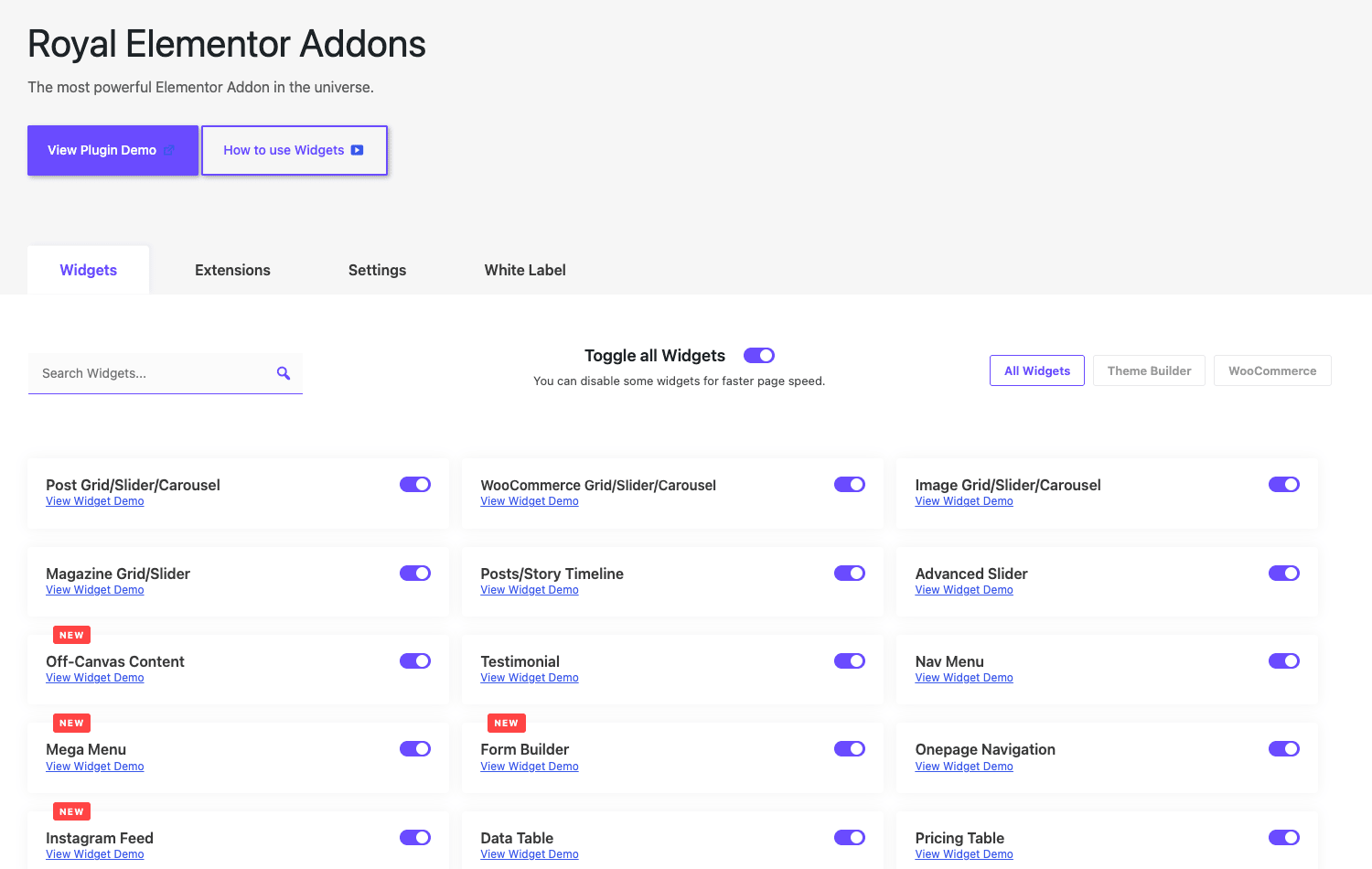Disable Image Grid/Slider/Carousel toggle
Viewport: 1372px width, 869px height.
coord(1284,485)
